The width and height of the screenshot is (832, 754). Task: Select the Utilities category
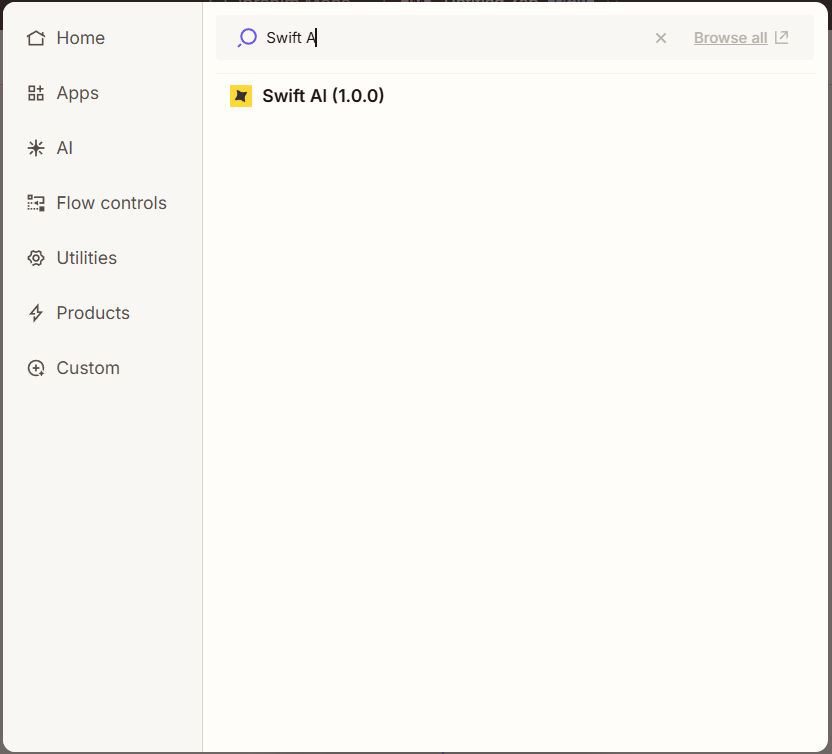click(72, 258)
